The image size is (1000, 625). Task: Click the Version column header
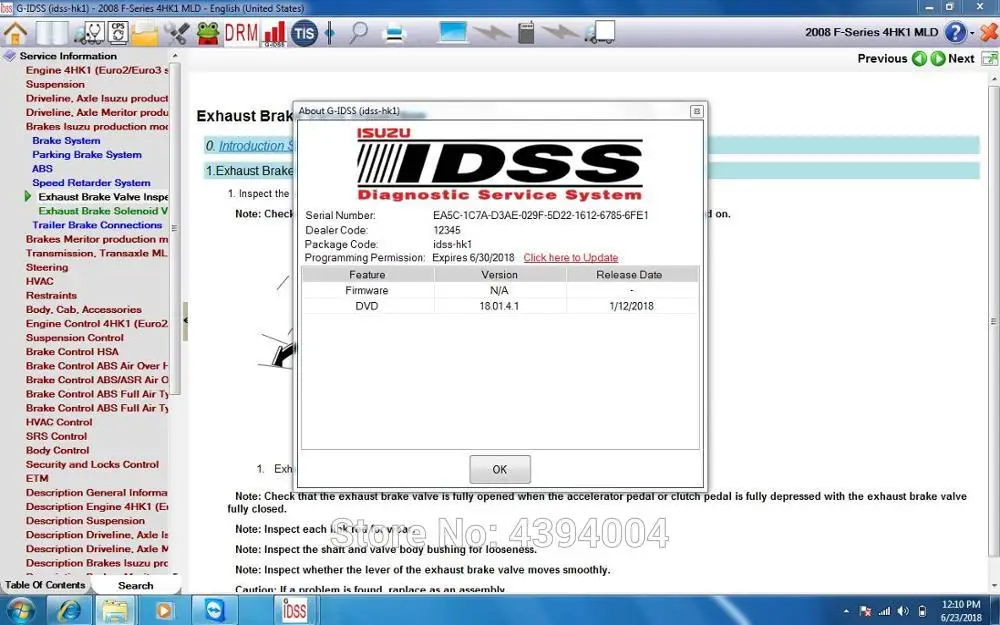pyautogui.click(x=499, y=275)
